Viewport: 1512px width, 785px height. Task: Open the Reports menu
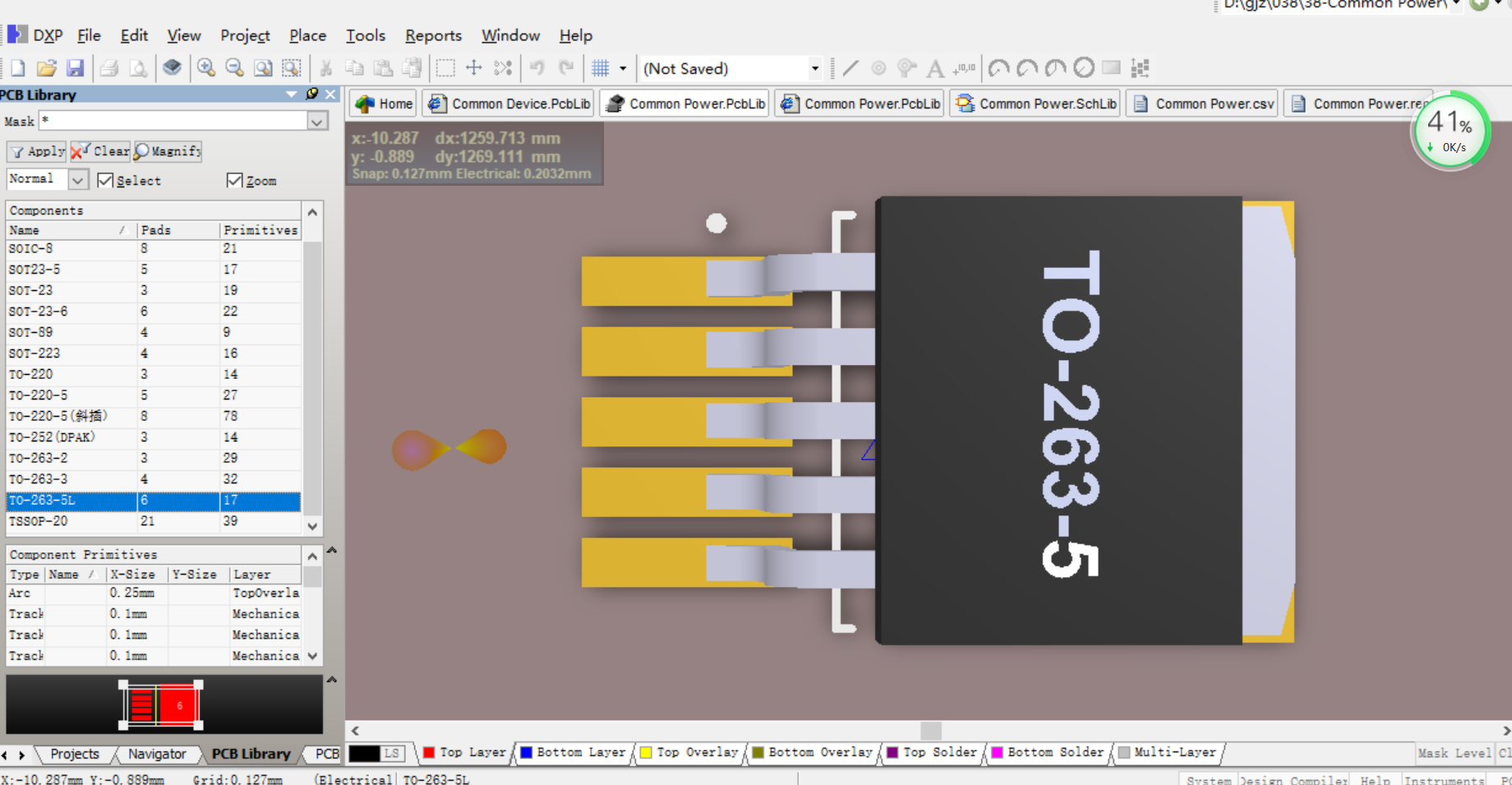pos(433,35)
